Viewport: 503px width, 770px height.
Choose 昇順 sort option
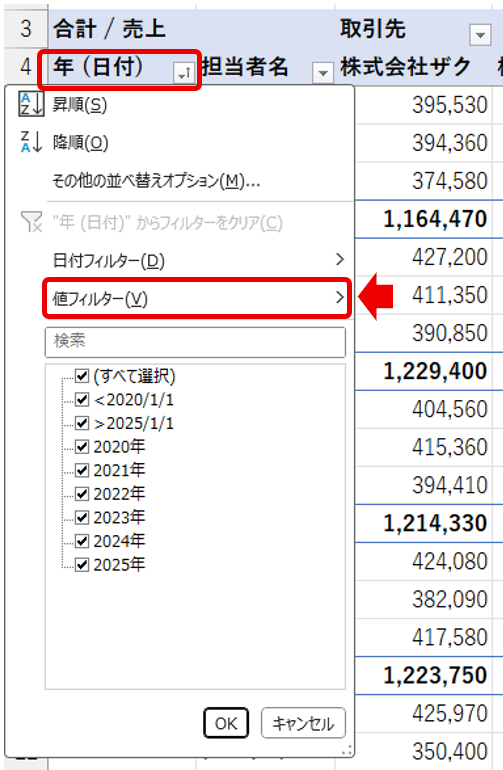coord(80,105)
